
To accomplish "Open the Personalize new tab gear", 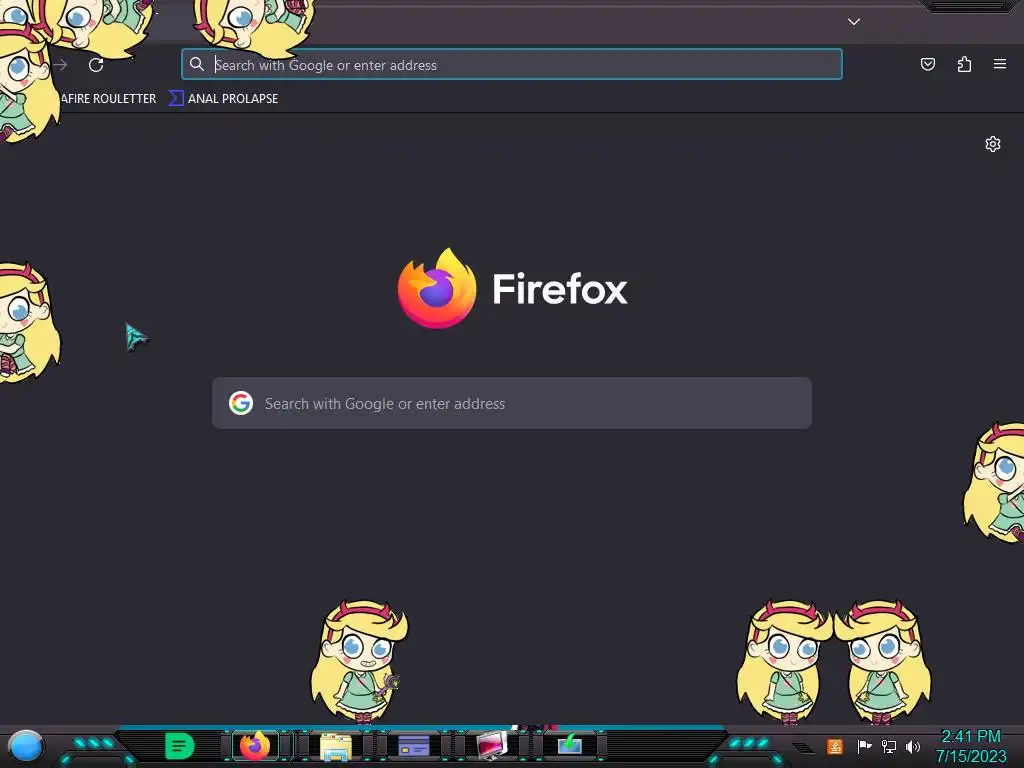I will [993, 144].
